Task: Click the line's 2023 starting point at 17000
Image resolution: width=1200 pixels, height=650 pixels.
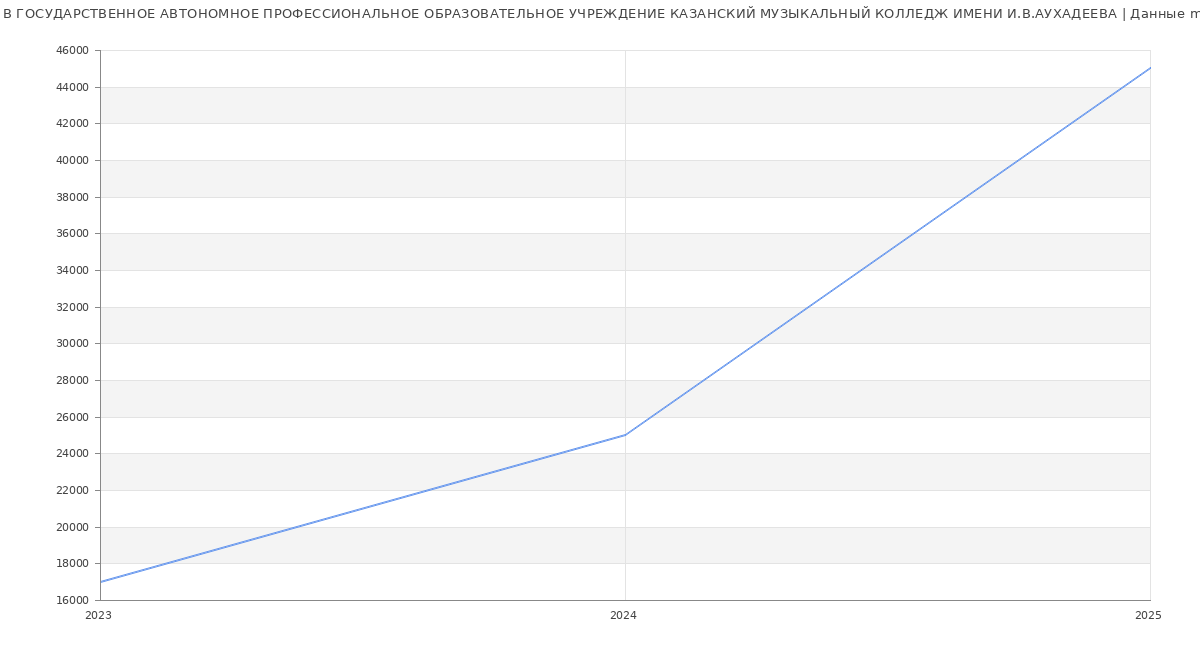Action: coord(101,582)
